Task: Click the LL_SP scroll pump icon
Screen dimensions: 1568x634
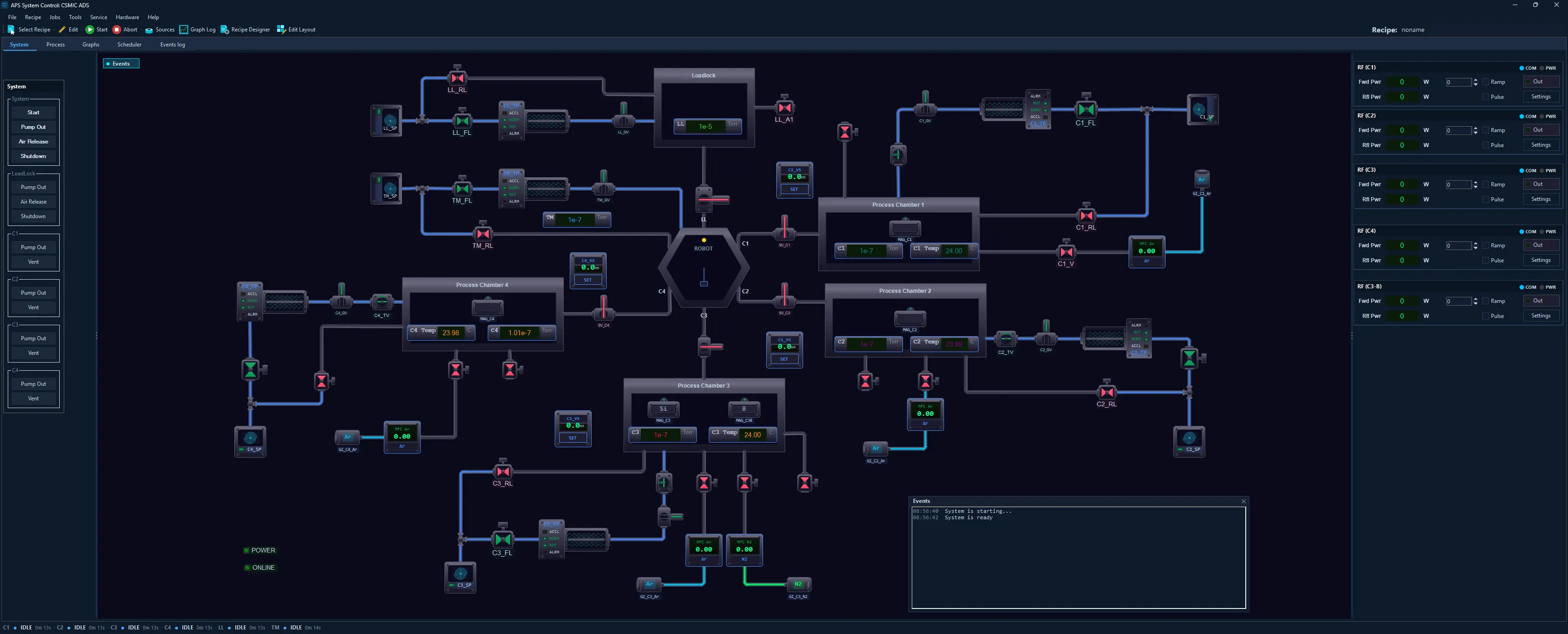Action: pyautogui.click(x=387, y=121)
